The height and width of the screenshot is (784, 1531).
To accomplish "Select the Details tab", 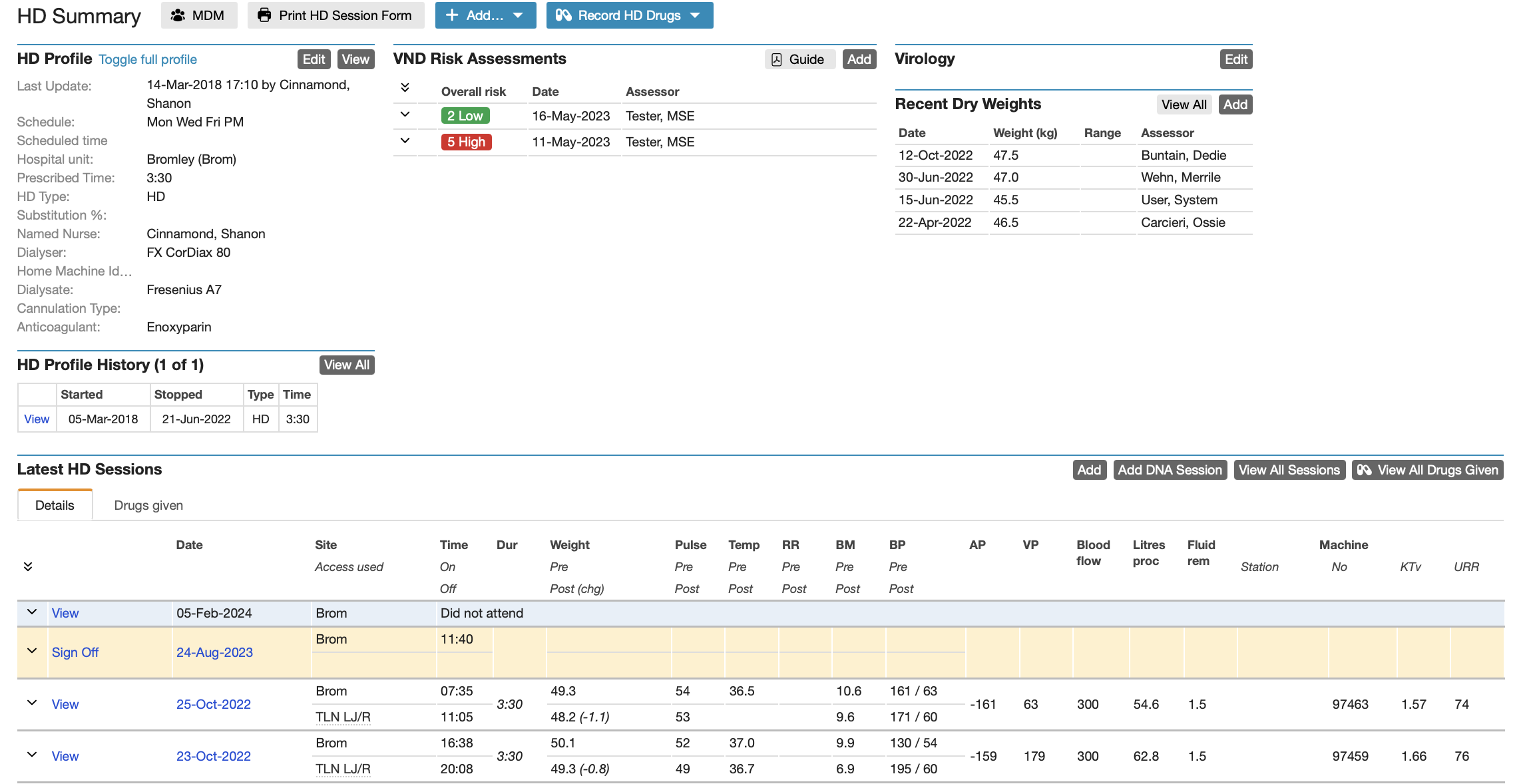I will click(x=55, y=504).
